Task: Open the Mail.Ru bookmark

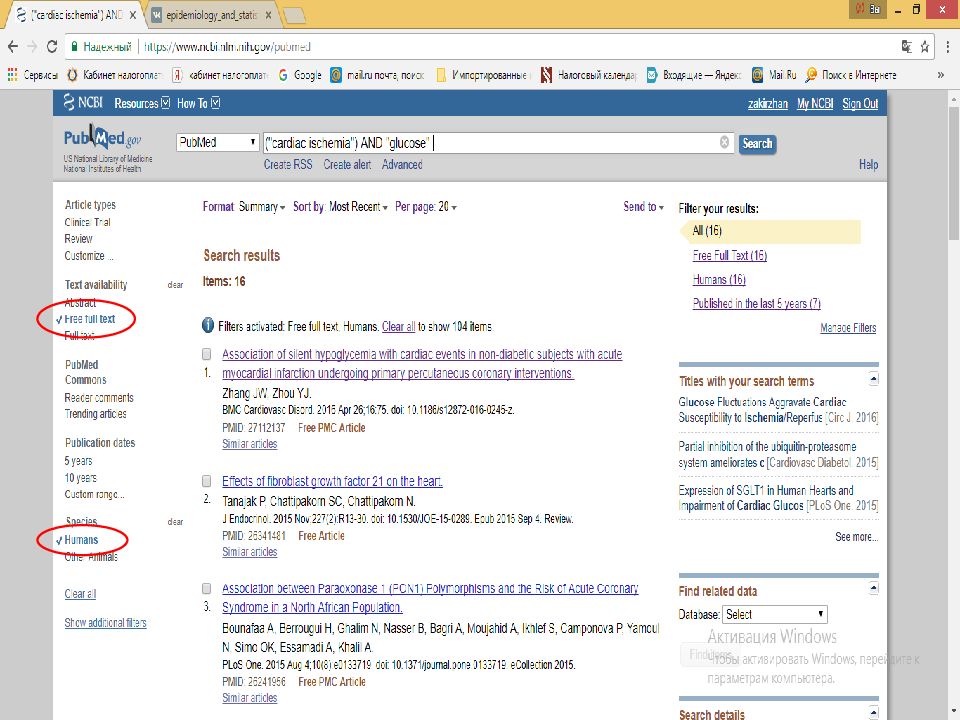Action: [774, 75]
